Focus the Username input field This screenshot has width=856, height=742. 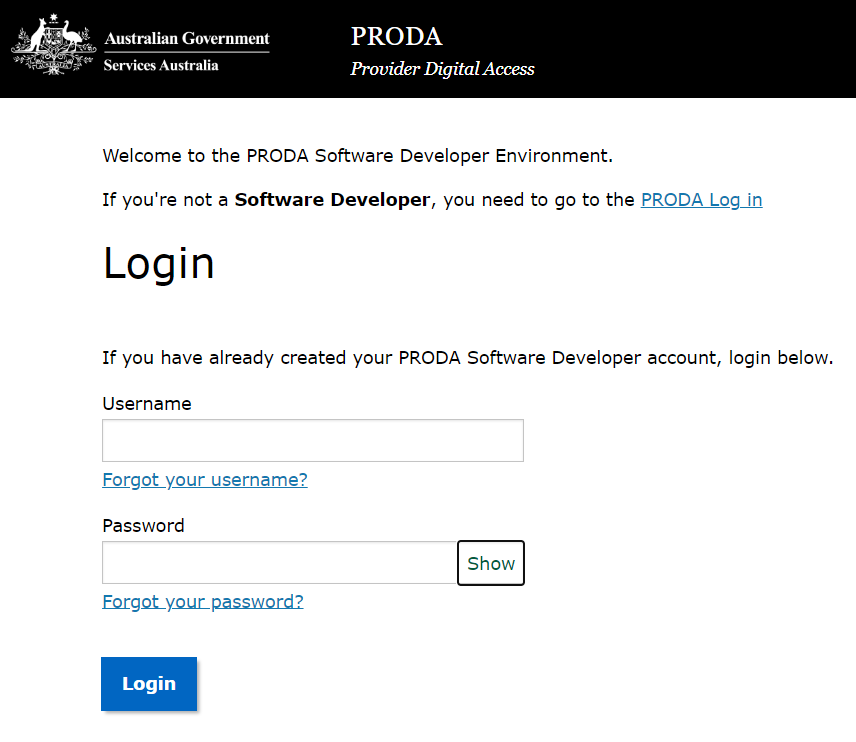[313, 441]
